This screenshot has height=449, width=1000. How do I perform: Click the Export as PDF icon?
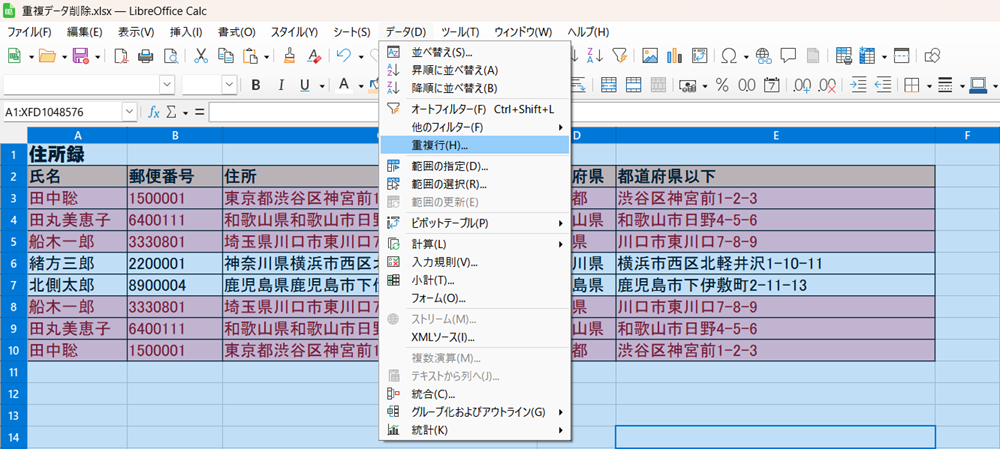121,56
